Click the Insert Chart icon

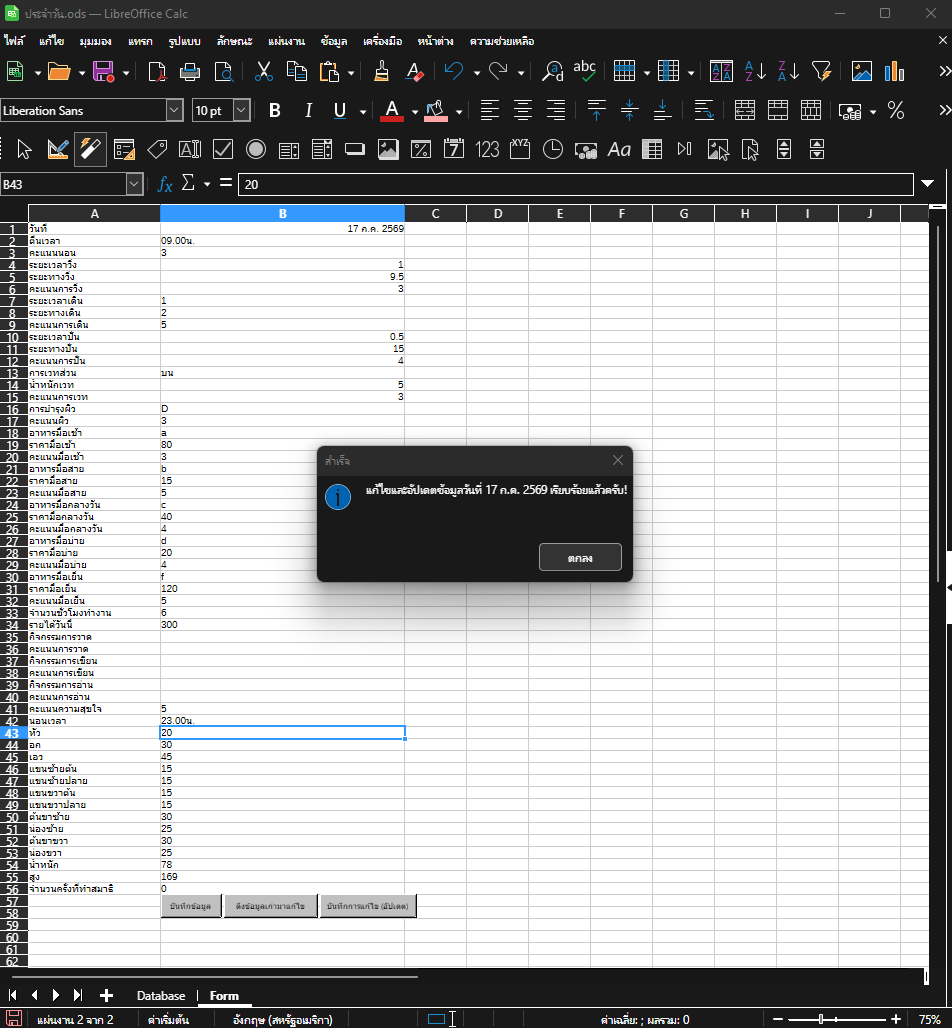894,71
